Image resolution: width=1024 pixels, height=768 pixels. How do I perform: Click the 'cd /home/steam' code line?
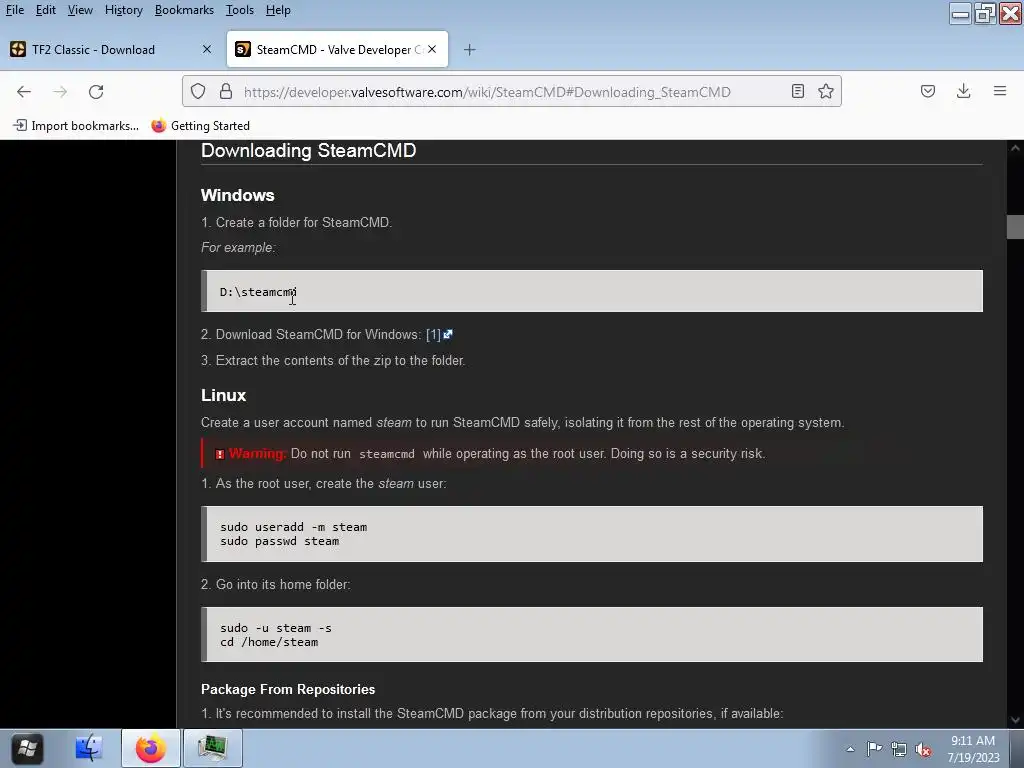pos(269,643)
